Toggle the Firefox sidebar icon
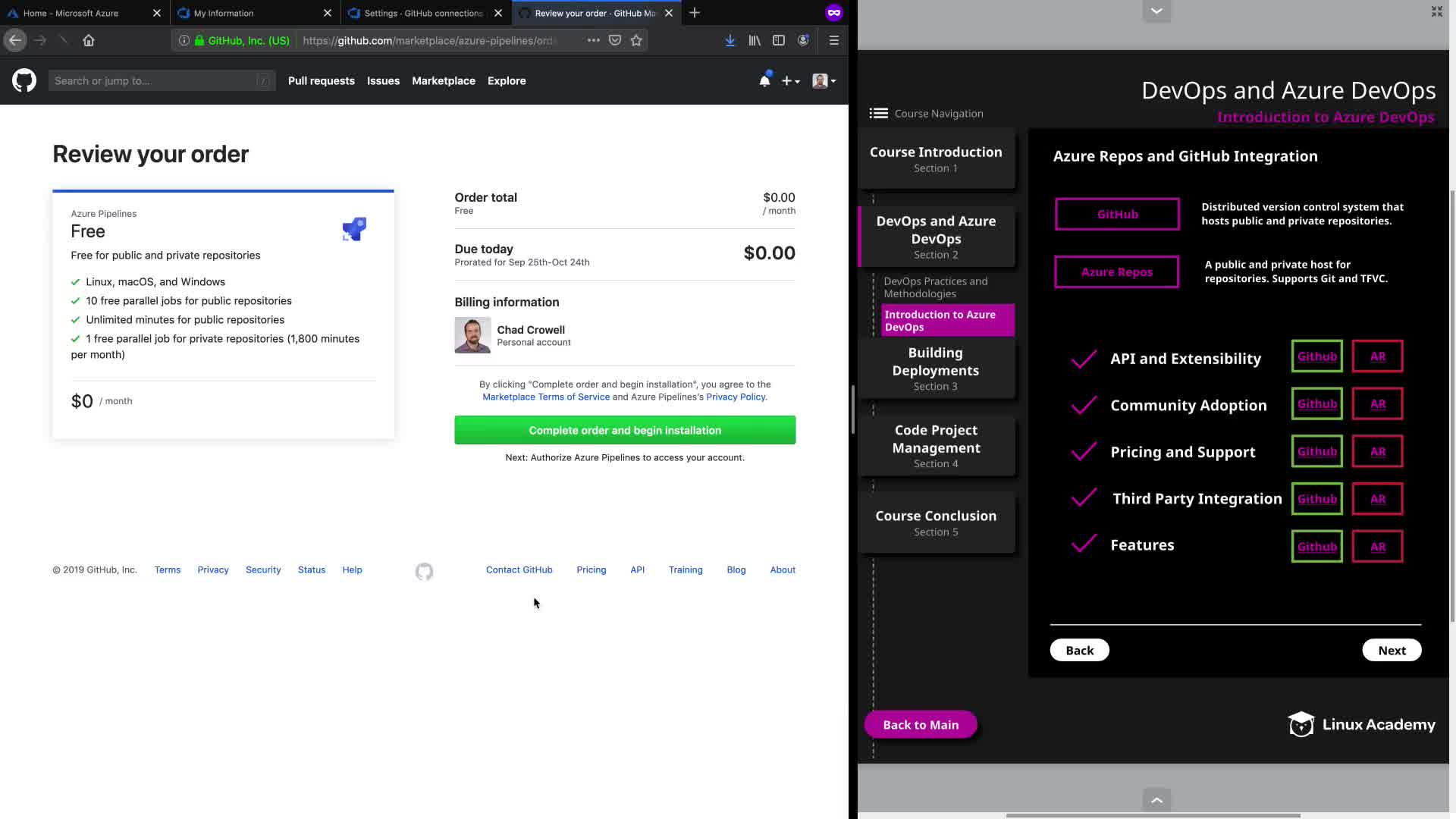Screen dimensions: 1456x819 778,40
